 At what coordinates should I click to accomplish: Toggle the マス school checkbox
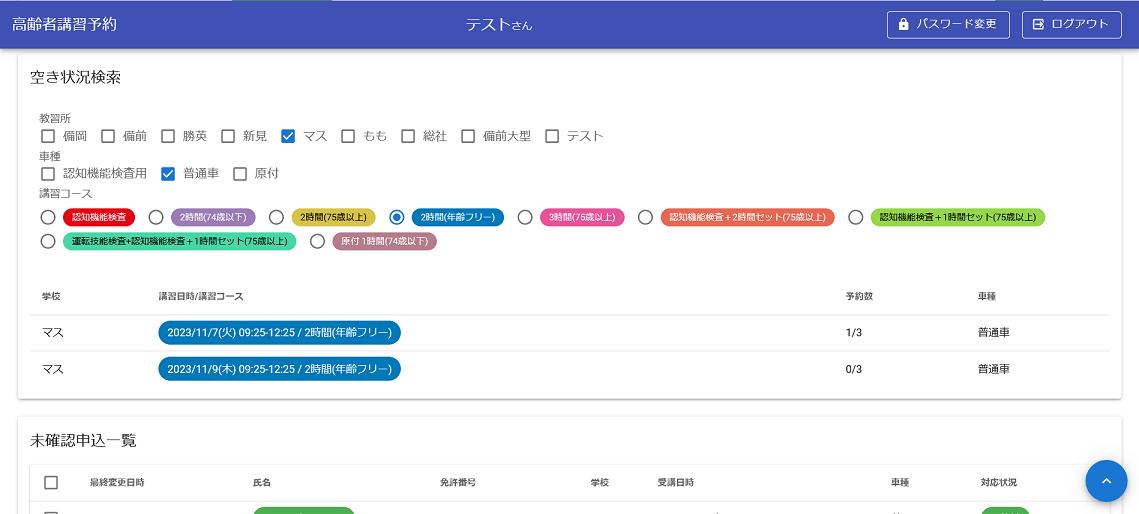click(x=288, y=136)
